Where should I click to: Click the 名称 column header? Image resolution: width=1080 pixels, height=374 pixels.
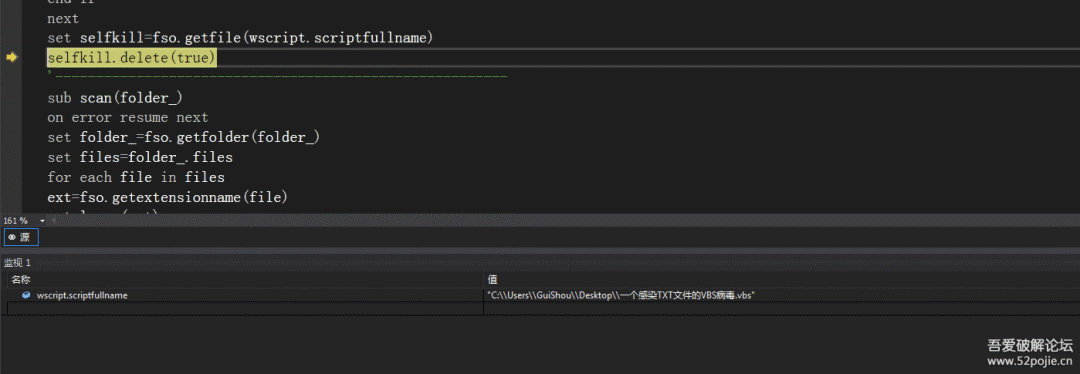click(x=21, y=280)
